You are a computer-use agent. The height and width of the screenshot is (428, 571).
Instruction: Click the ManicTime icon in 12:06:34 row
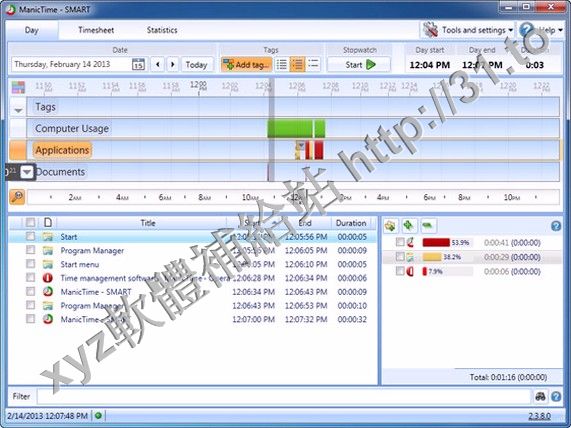click(47, 292)
